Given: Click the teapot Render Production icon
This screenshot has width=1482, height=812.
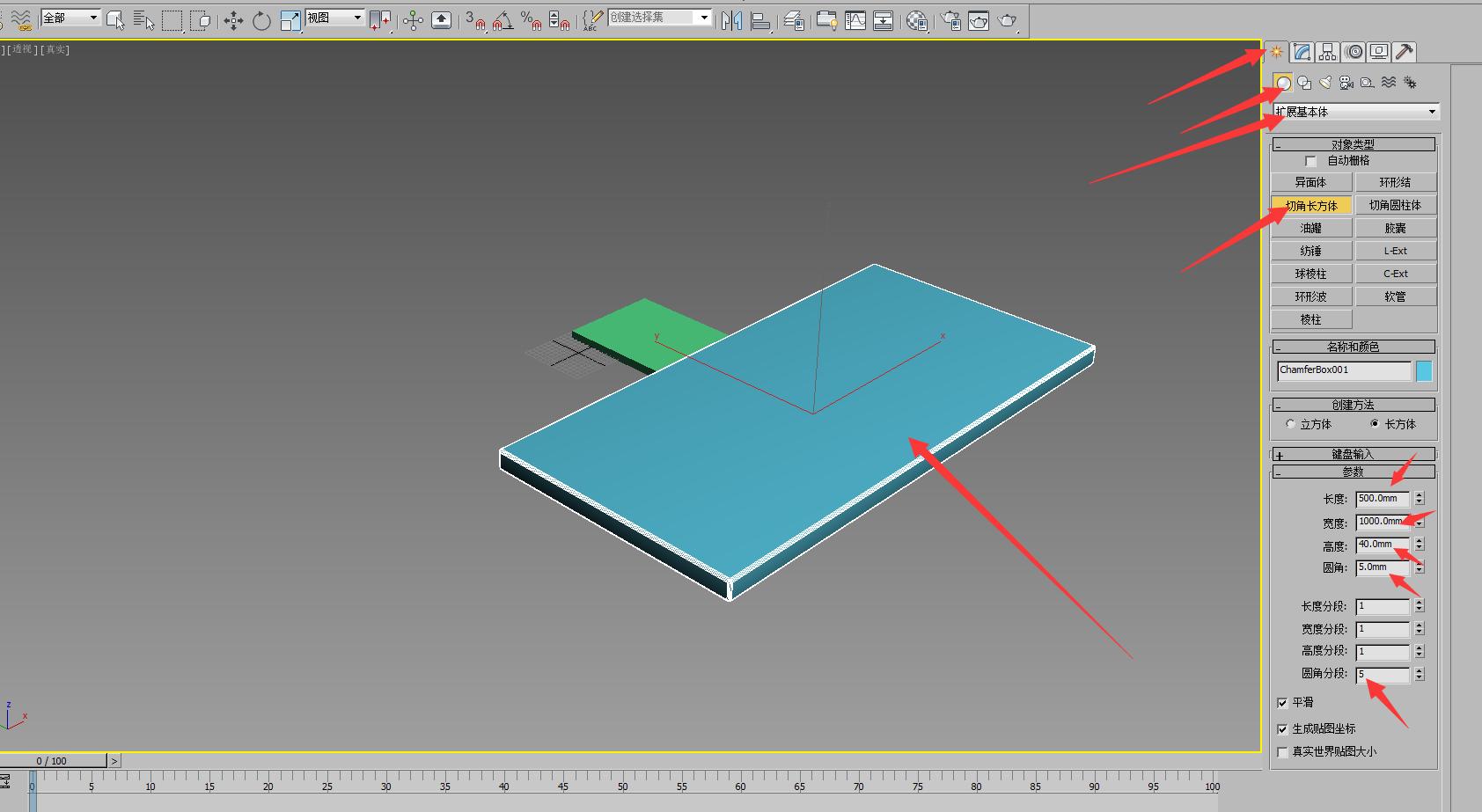Looking at the screenshot, I should [x=1007, y=20].
